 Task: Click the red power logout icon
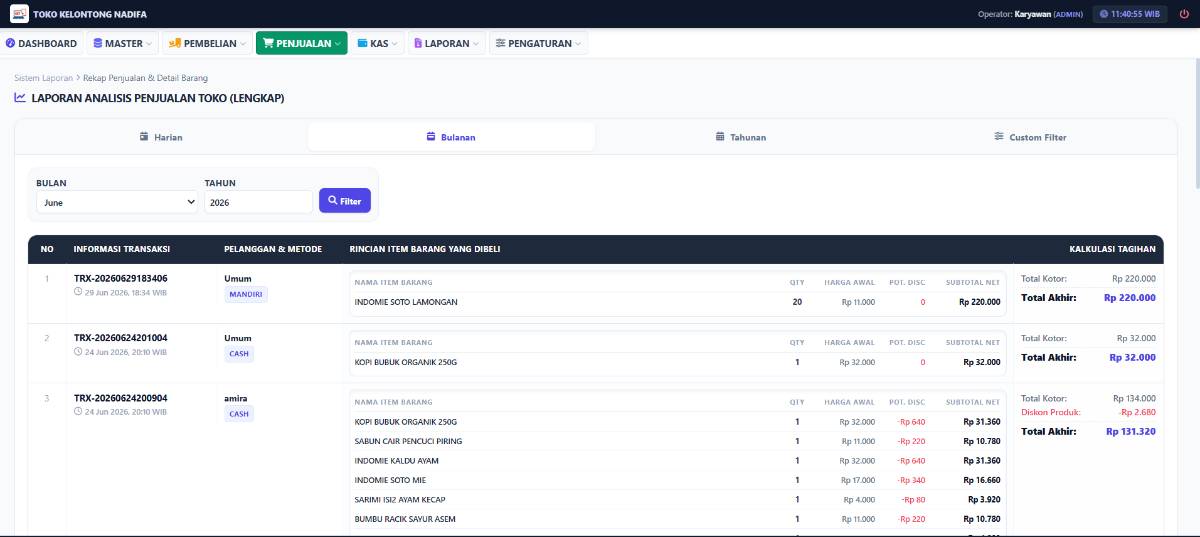tap(1185, 14)
